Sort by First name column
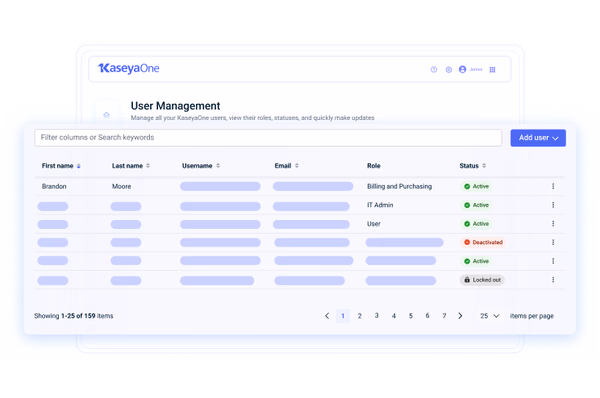600x398 pixels. point(78,166)
